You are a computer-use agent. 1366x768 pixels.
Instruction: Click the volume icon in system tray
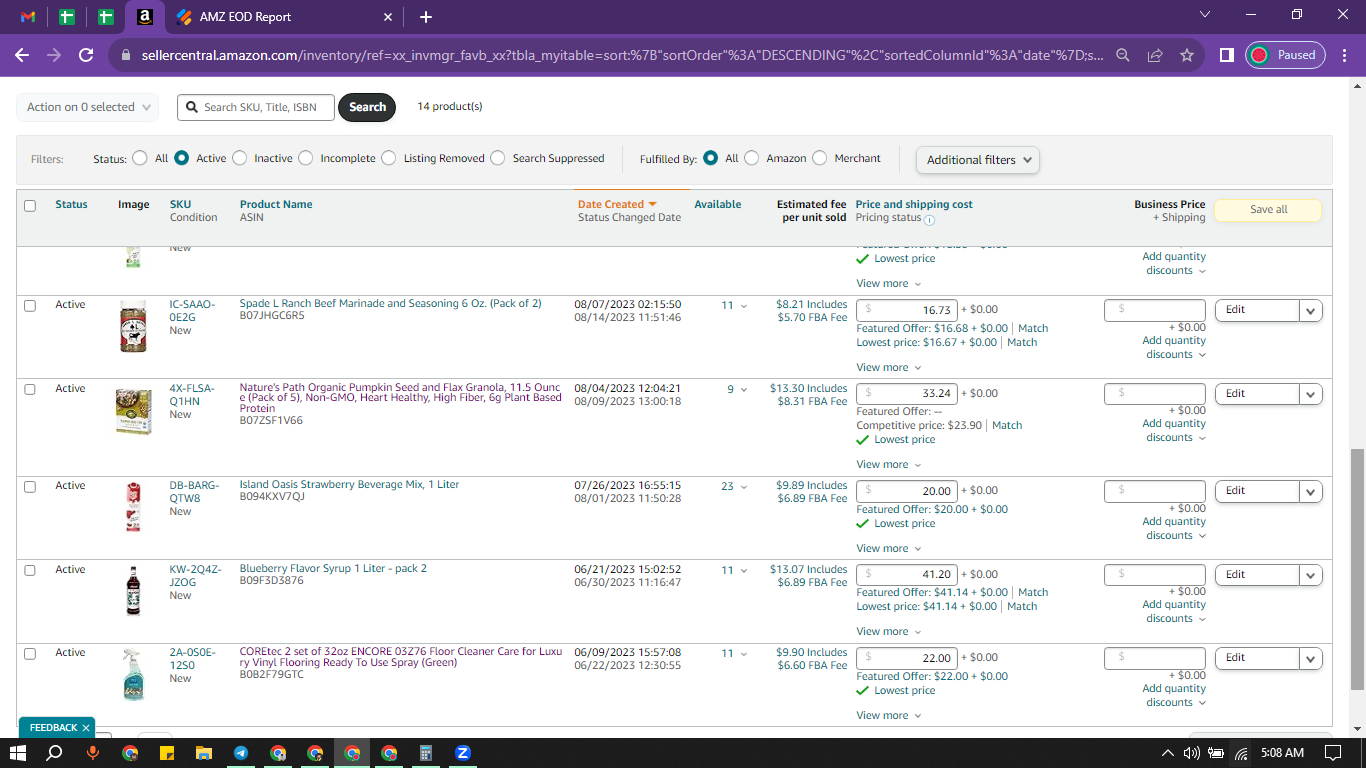(1191, 753)
